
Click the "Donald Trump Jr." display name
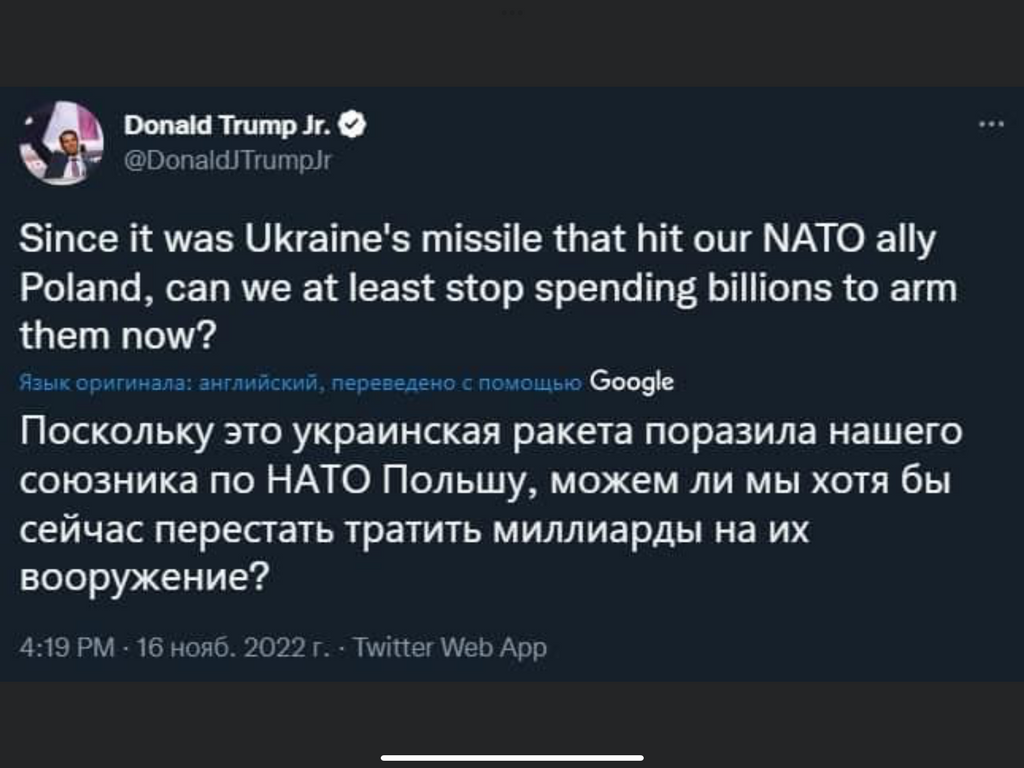(x=228, y=124)
